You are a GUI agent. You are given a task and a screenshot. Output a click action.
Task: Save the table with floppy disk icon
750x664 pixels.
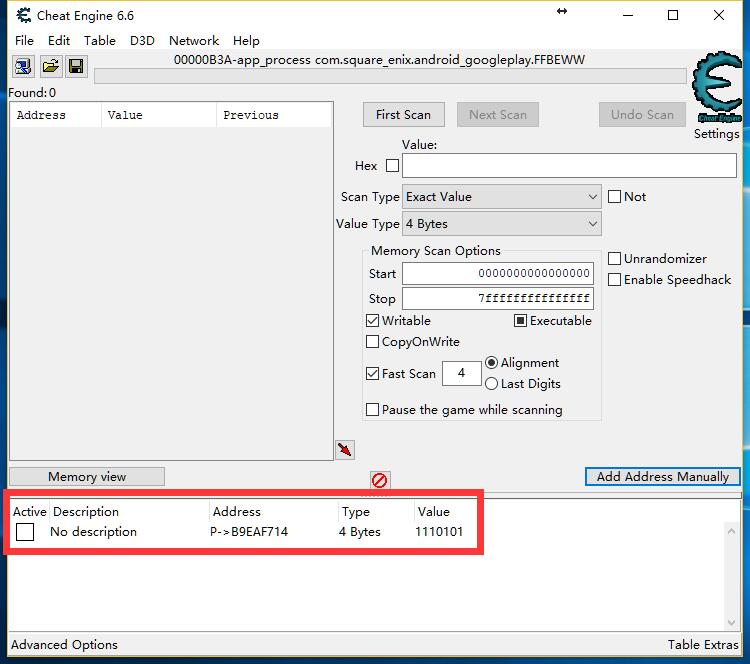76,67
